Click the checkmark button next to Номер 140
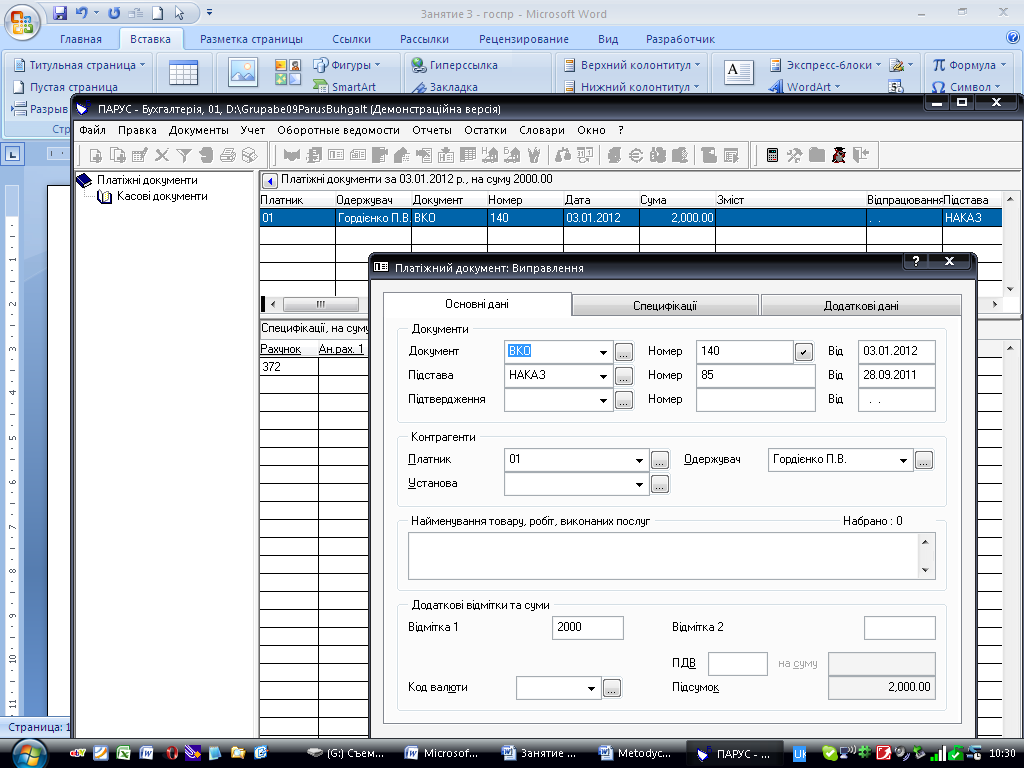This screenshot has height=768, width=1024. [804, 352]
